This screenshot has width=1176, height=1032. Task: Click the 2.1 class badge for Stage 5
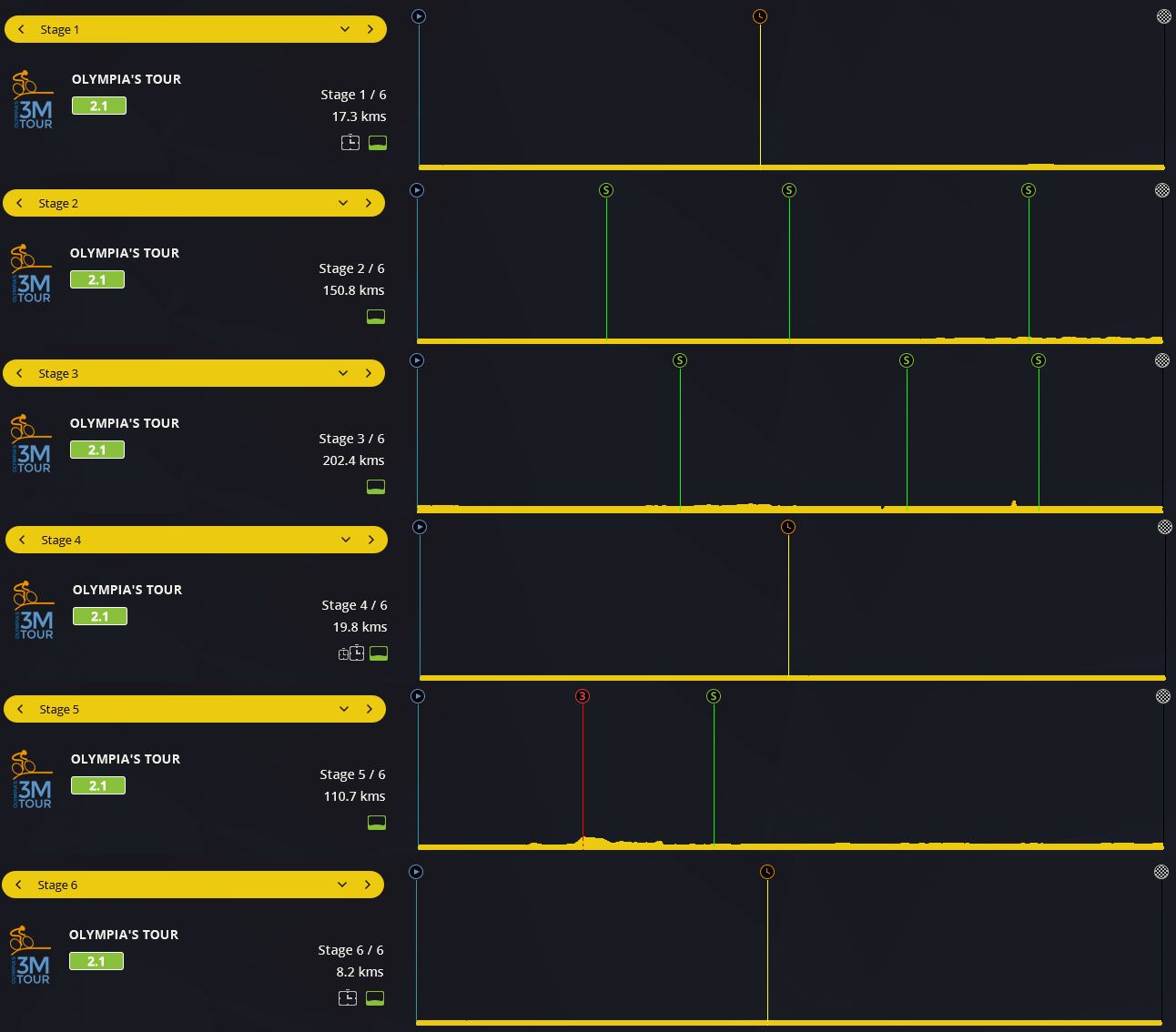coord(98,785)
